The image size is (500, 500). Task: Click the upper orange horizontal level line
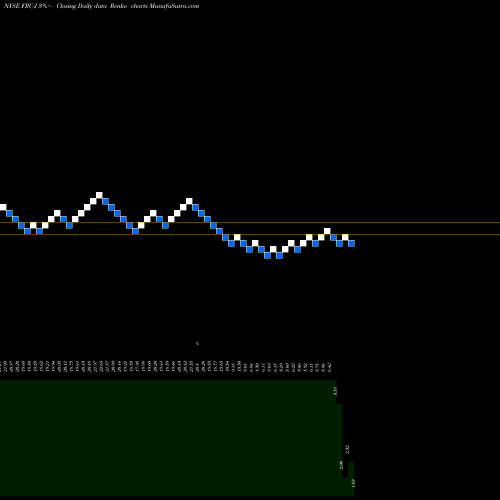250,222
